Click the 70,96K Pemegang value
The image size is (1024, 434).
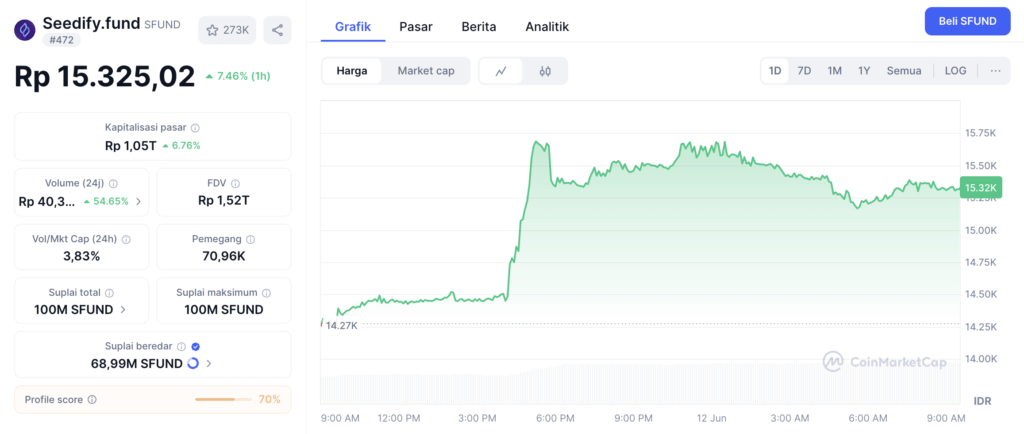223,256
